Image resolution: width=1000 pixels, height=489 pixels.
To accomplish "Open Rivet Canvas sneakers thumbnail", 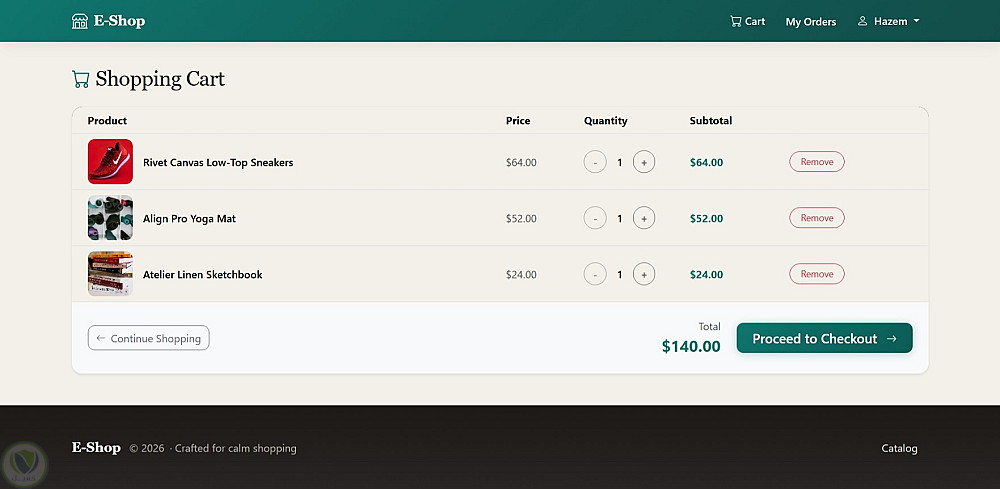I will tap(110, 162).
